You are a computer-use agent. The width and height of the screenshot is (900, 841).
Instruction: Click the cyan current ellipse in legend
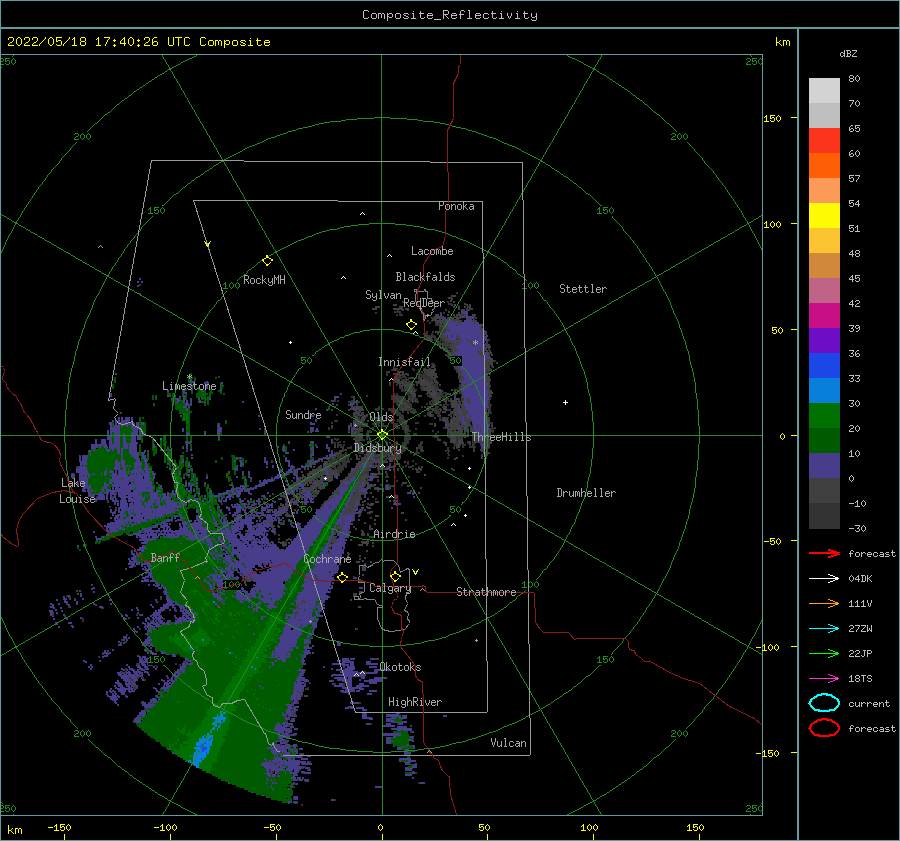coord(824,703)
